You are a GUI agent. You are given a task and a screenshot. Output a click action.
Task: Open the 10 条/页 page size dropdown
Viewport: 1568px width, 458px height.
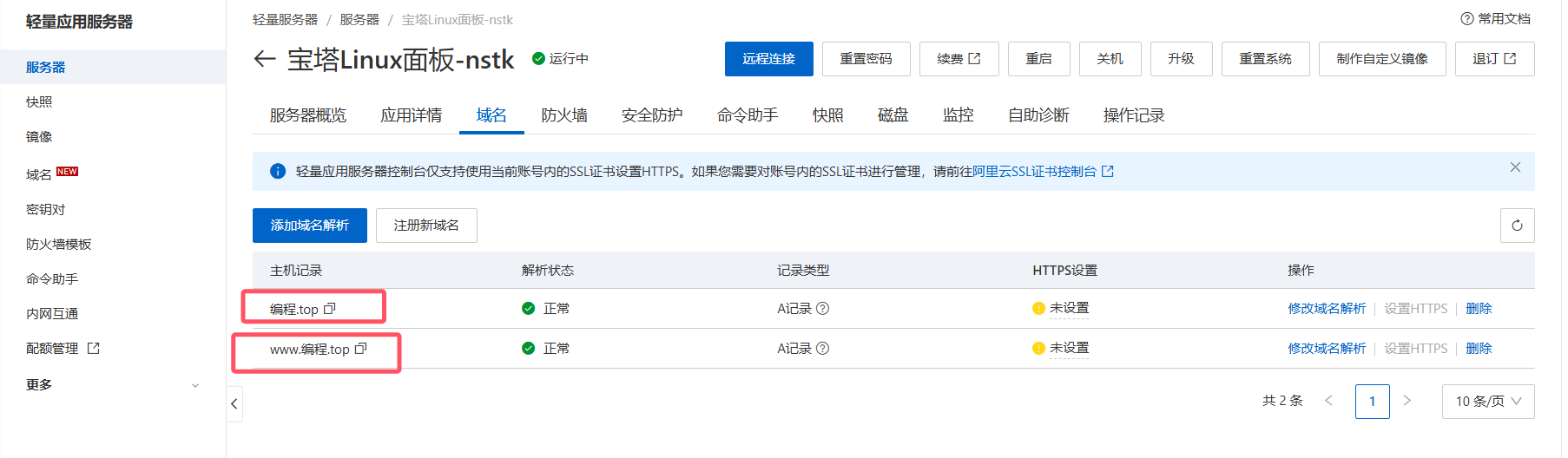pyautogui.click(x=1487, y=402)
